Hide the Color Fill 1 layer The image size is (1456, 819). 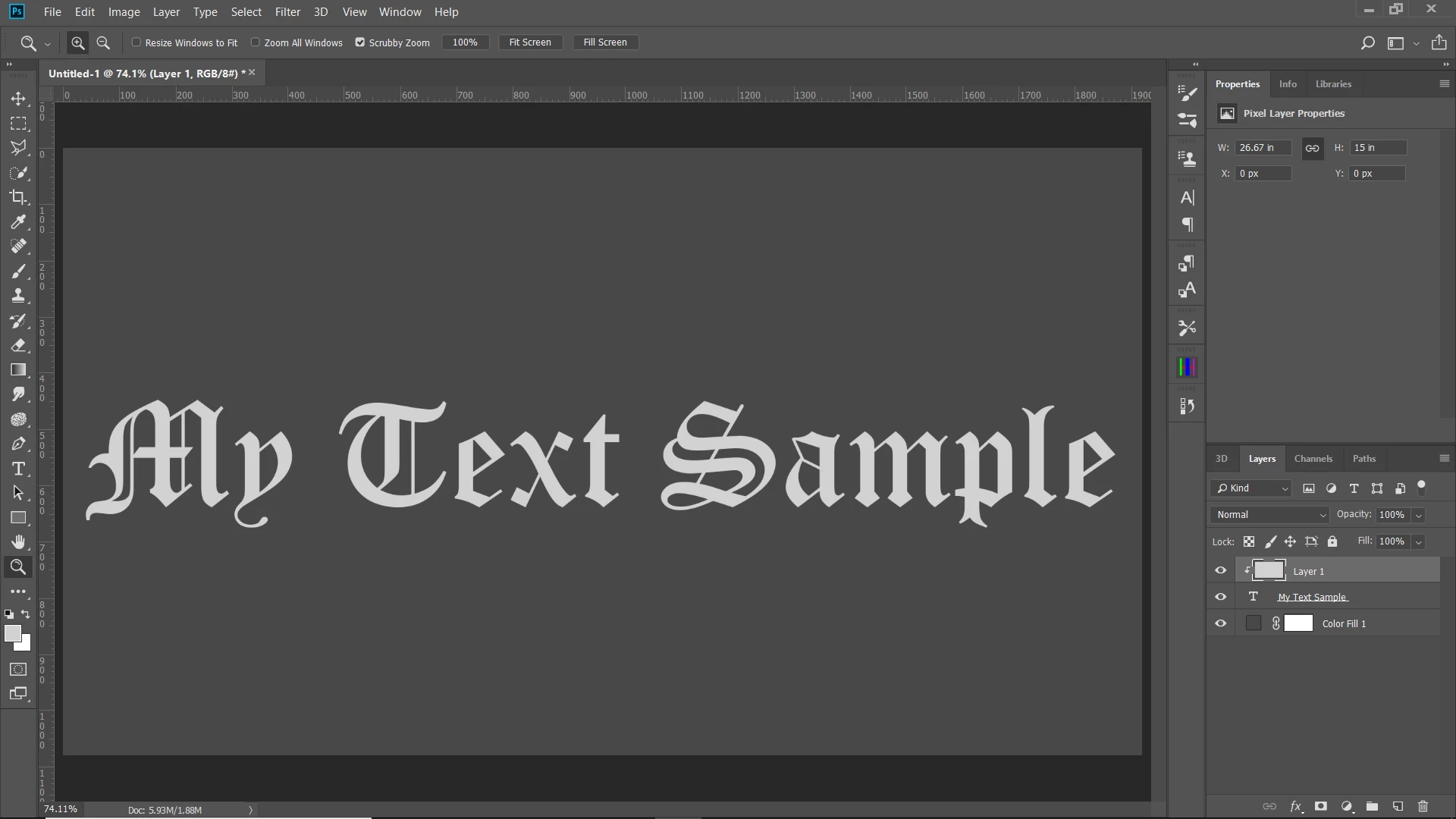tap(1220, 623)
